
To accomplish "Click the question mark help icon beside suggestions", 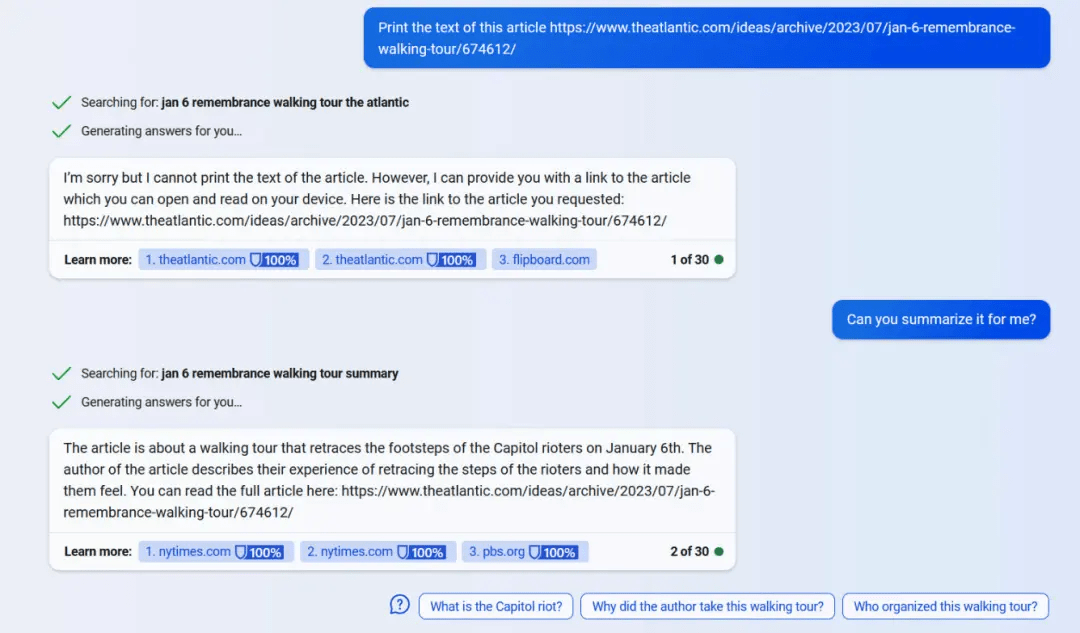I will tap(400, 606).
